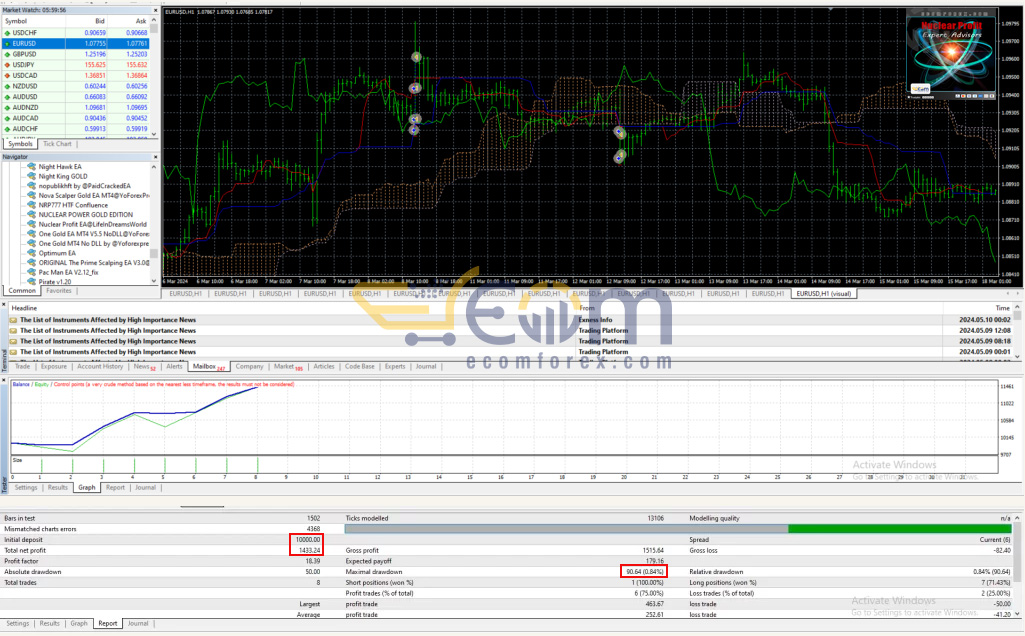Open the Code Base tab in Terminal

[360, 367]
